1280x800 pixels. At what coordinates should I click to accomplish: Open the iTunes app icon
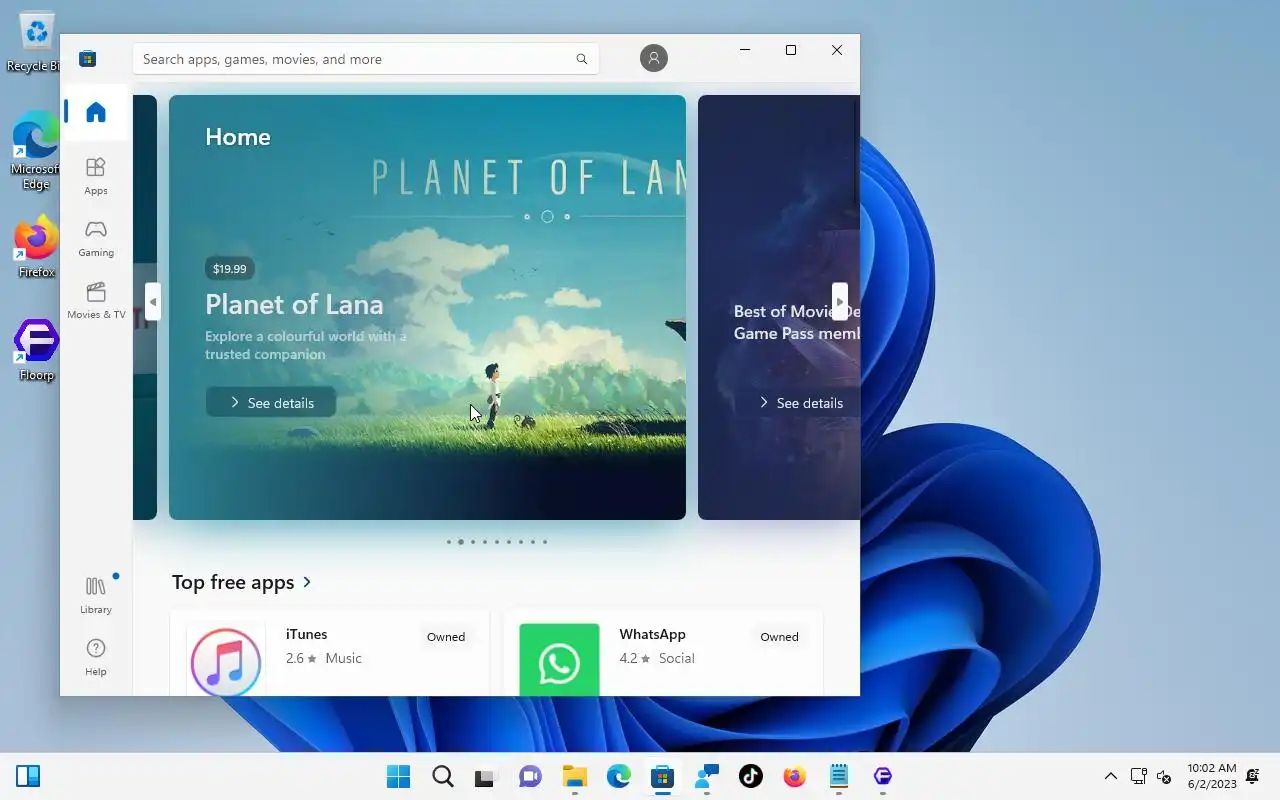(x=226, y=660)
